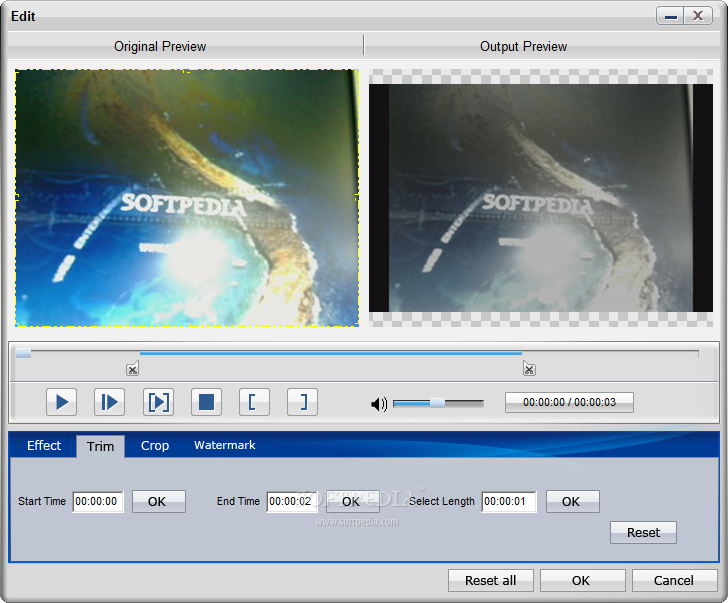Click the End Time input field
Image resolution: width=728 pixels, height=603 pixels.
pos(291,501)
